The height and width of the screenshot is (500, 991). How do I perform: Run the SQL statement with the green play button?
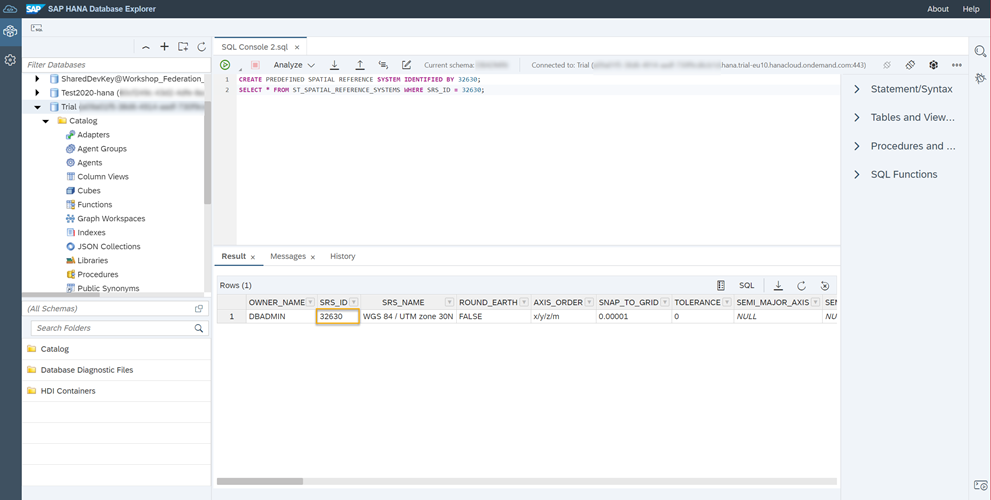(x=225, y=64)
